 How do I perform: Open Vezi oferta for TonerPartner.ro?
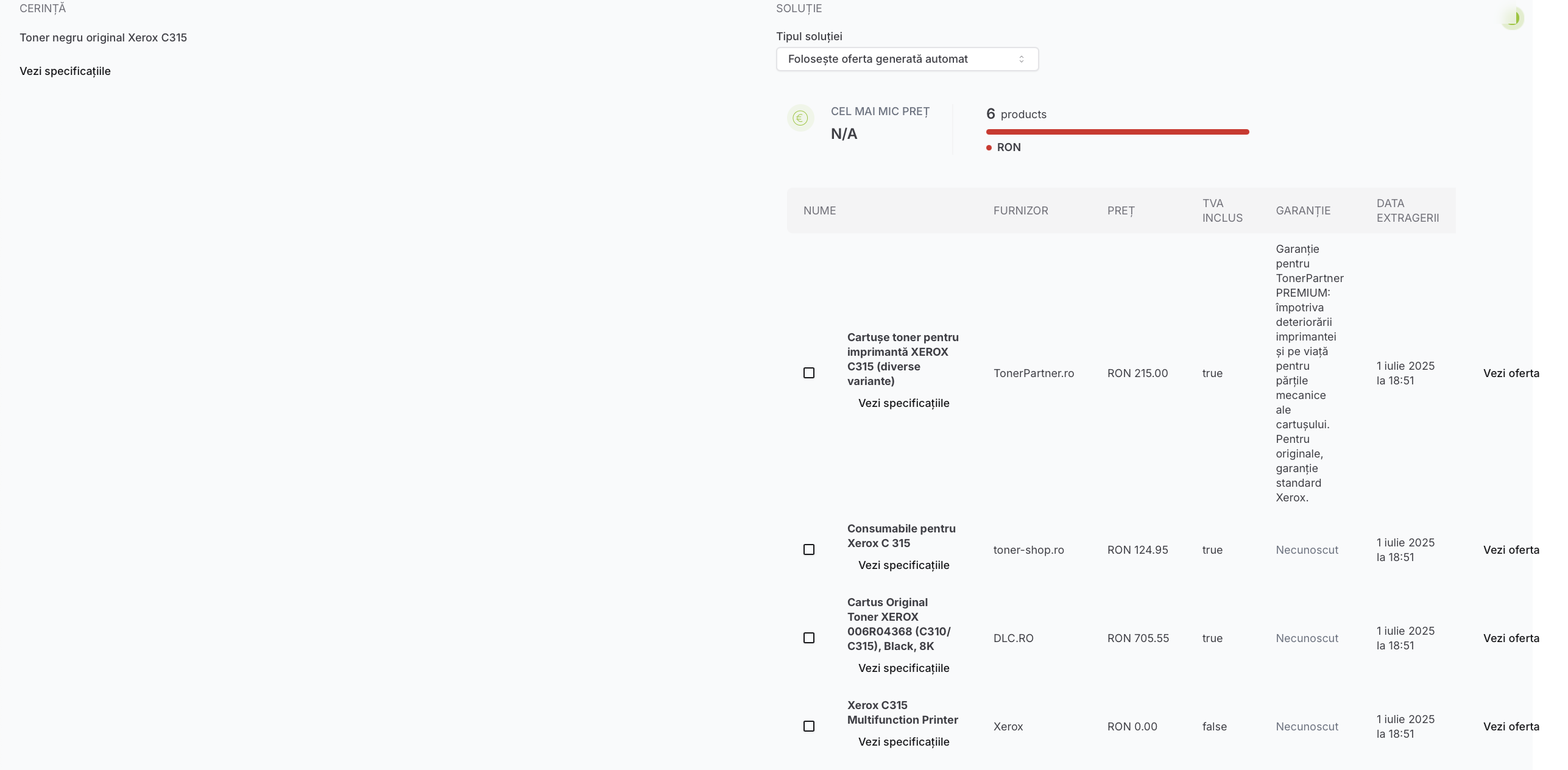(x=1511, y=373)
